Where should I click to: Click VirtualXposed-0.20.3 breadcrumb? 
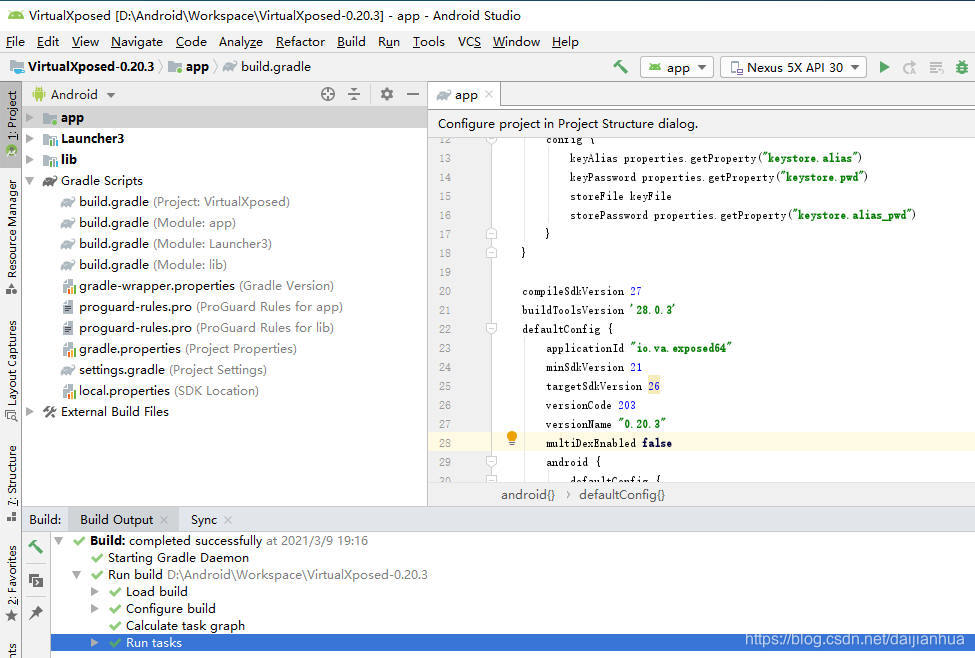coord(91,67)
